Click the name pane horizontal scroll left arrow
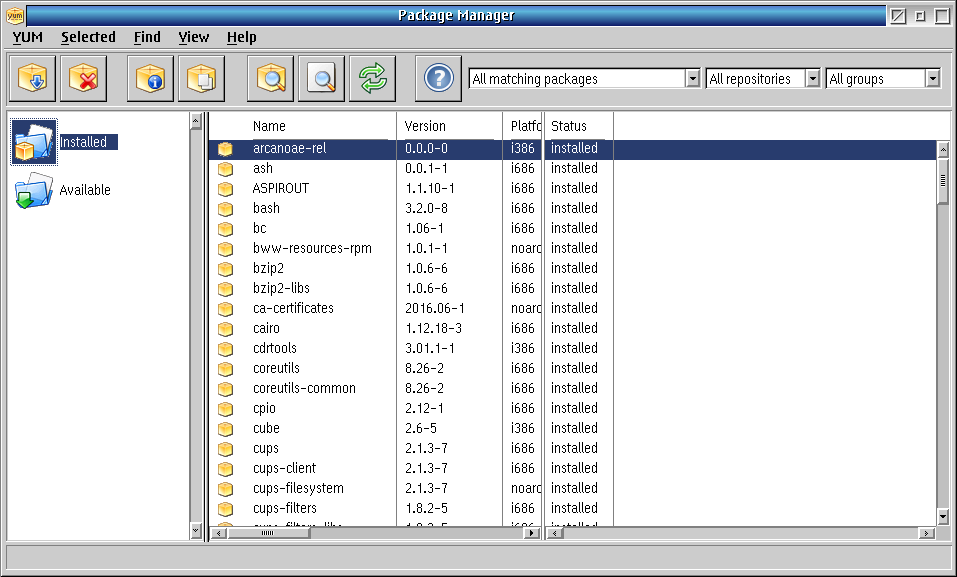The image size is (957, 577). pos(218,533)
